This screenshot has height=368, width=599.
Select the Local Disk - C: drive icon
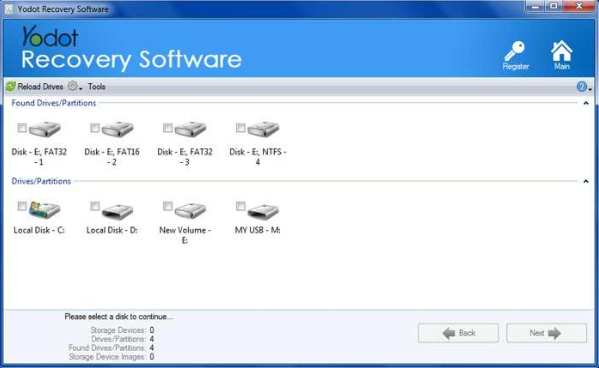[x=45, y=209]
